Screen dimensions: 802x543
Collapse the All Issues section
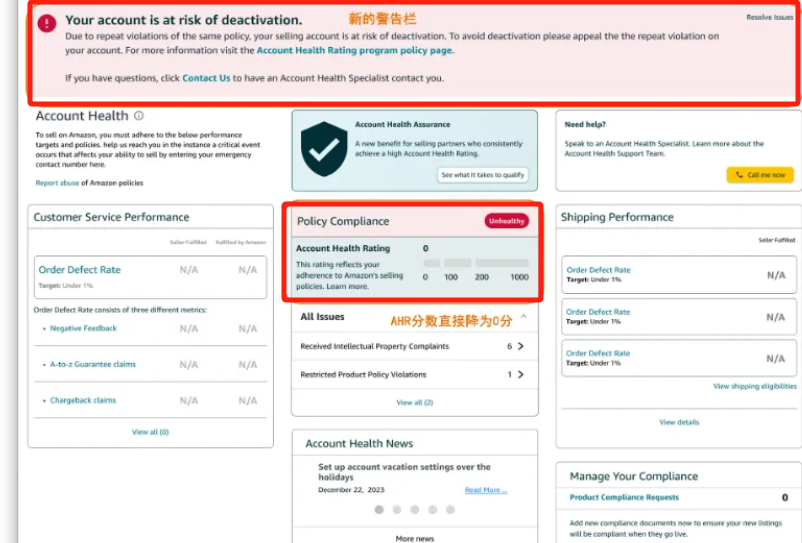click(523, 316)
